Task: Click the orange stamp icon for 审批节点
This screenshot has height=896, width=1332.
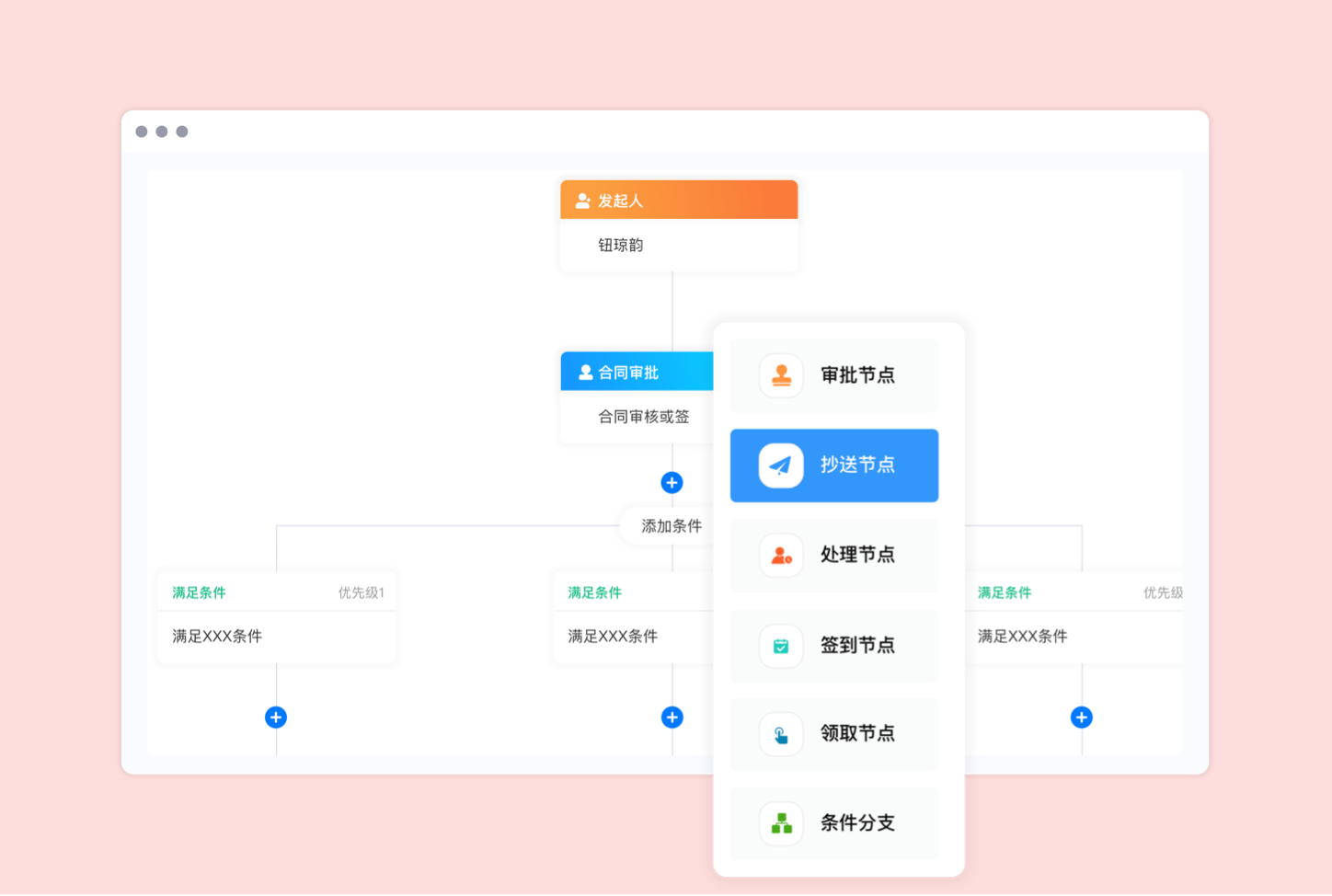Action: click(781, 375)
